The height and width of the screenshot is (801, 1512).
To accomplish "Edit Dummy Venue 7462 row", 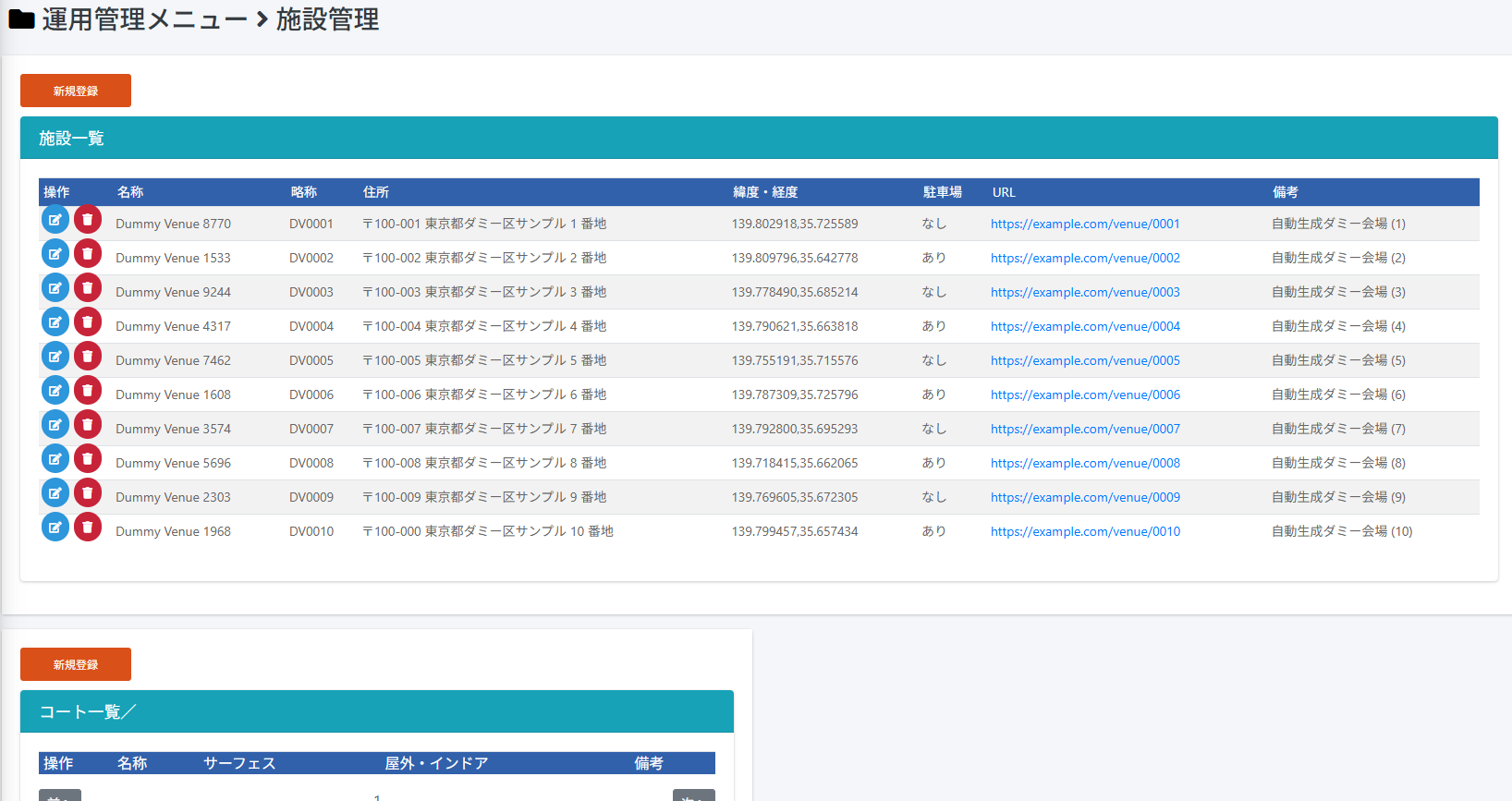I will (x=55, y=357).
